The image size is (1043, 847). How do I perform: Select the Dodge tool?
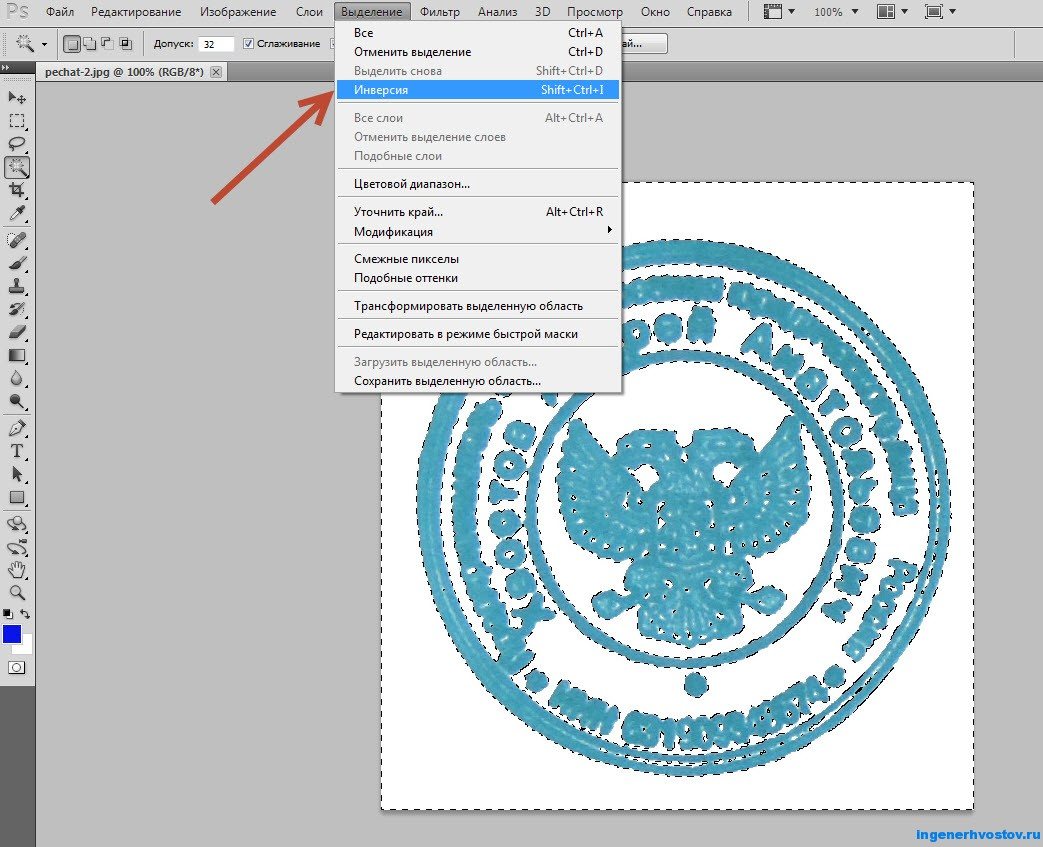coord(17,401)
